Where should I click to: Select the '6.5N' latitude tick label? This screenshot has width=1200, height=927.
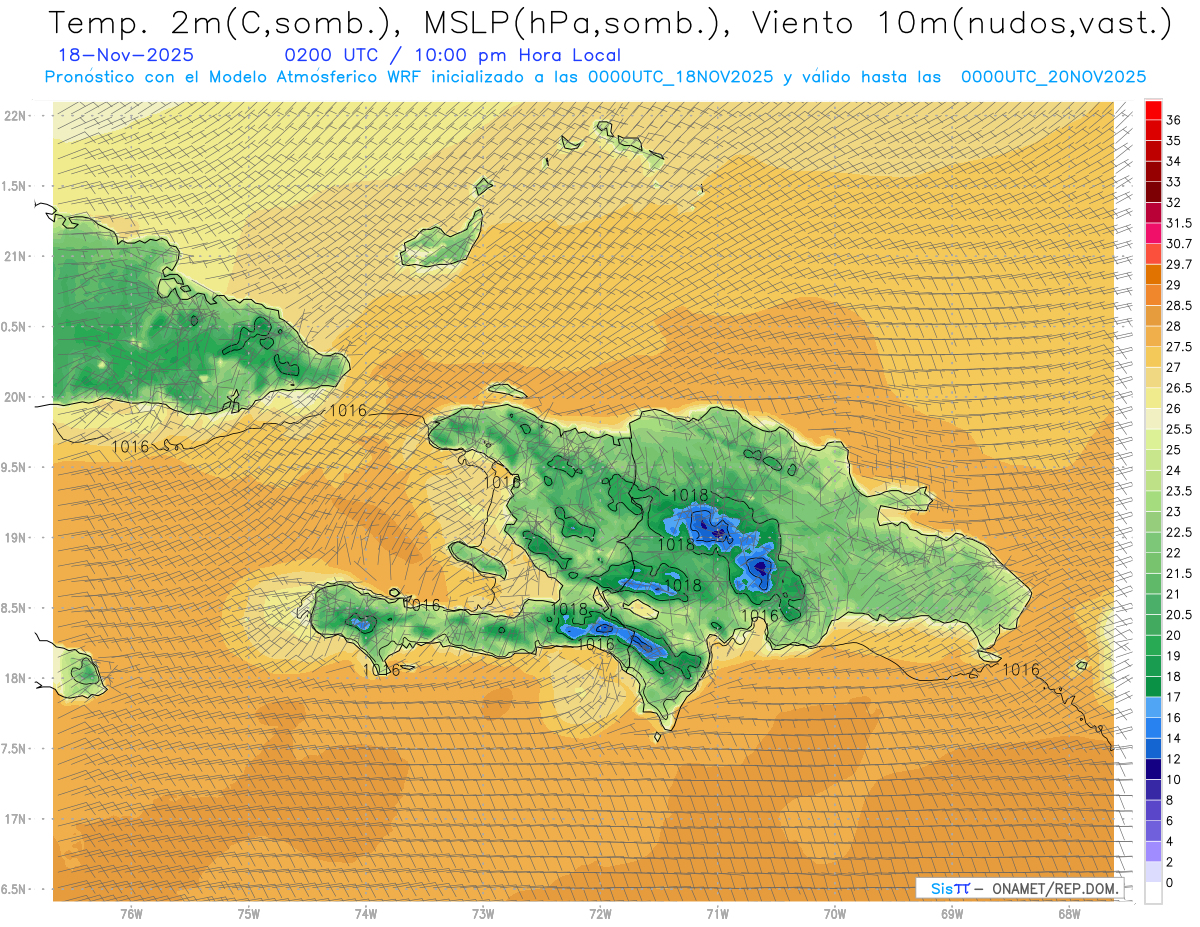pos(13,889)
